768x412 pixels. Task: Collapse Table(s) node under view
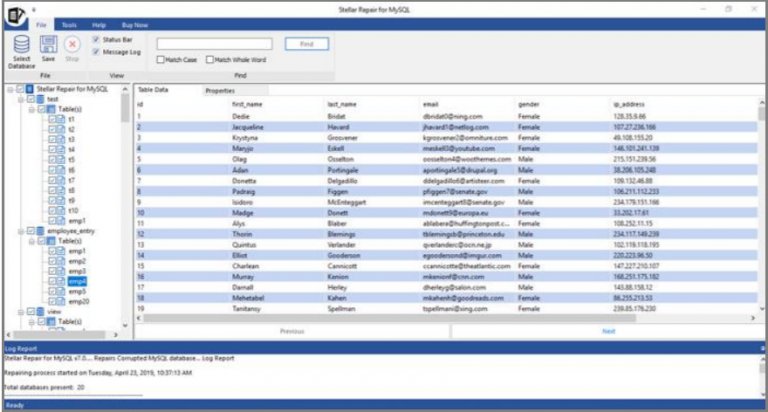tap(31, 322)
